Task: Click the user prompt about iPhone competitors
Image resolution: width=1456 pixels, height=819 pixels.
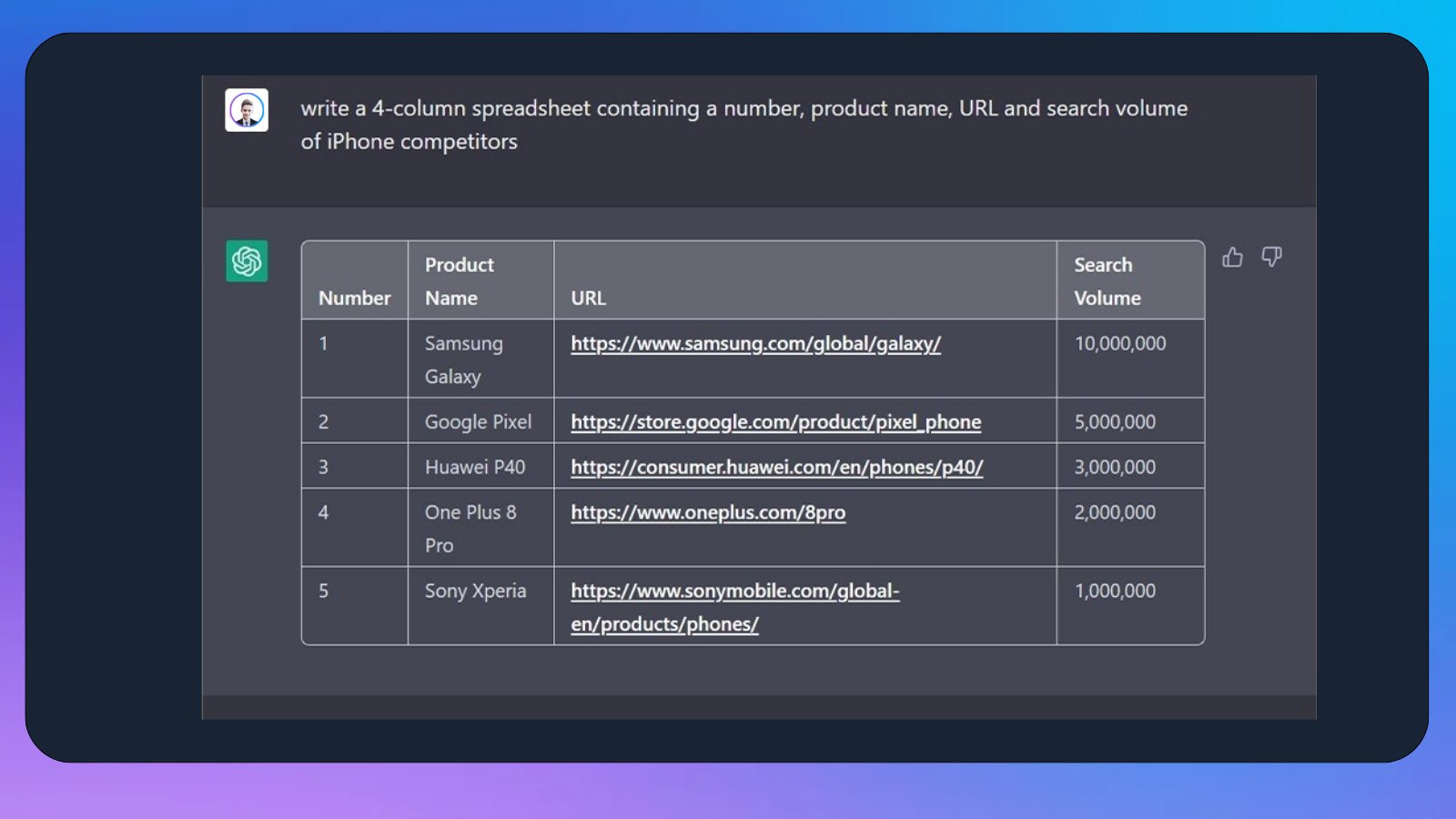Action: pos(743,125)
